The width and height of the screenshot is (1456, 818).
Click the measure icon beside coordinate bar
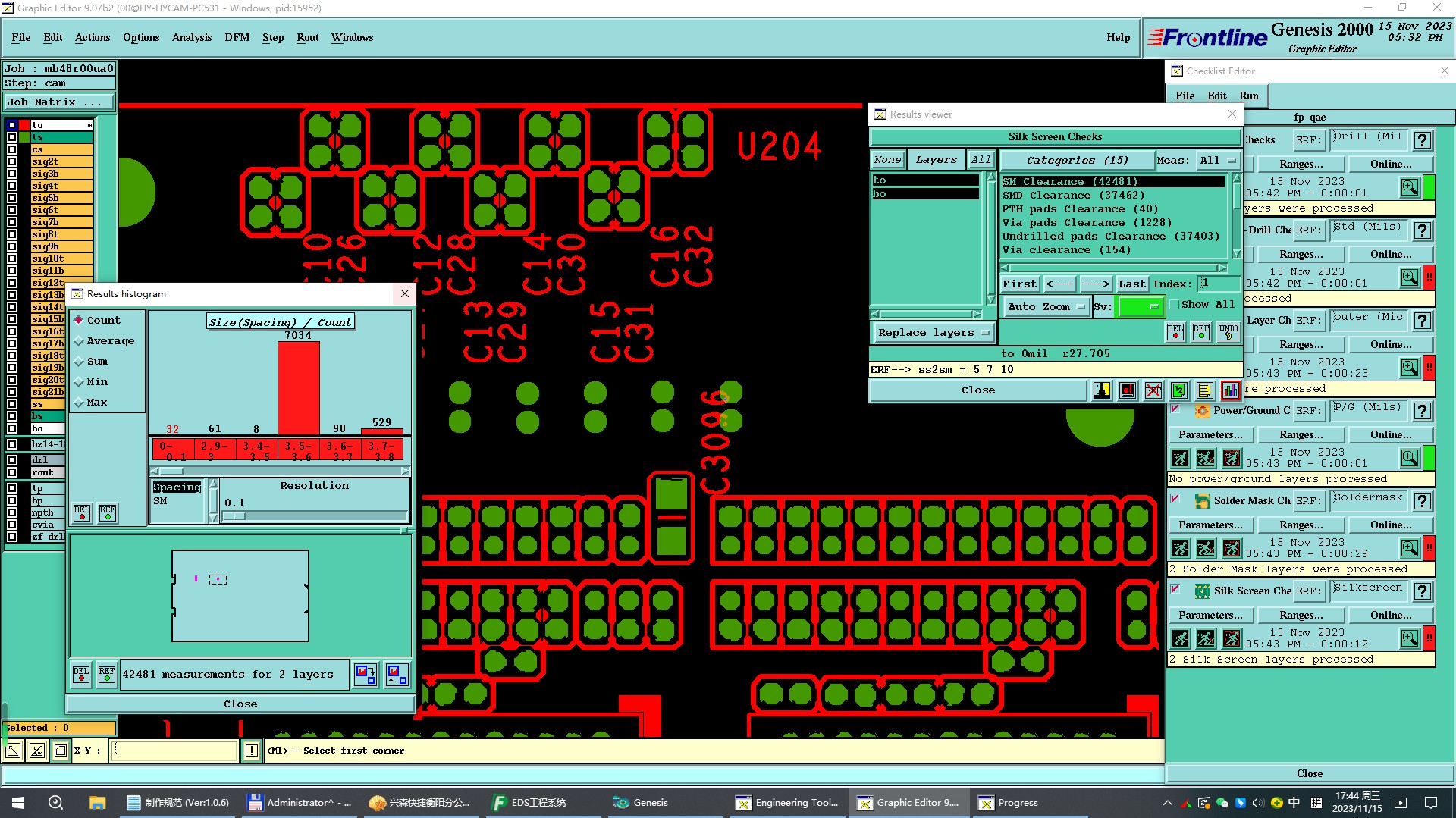[x=36, y=751]
